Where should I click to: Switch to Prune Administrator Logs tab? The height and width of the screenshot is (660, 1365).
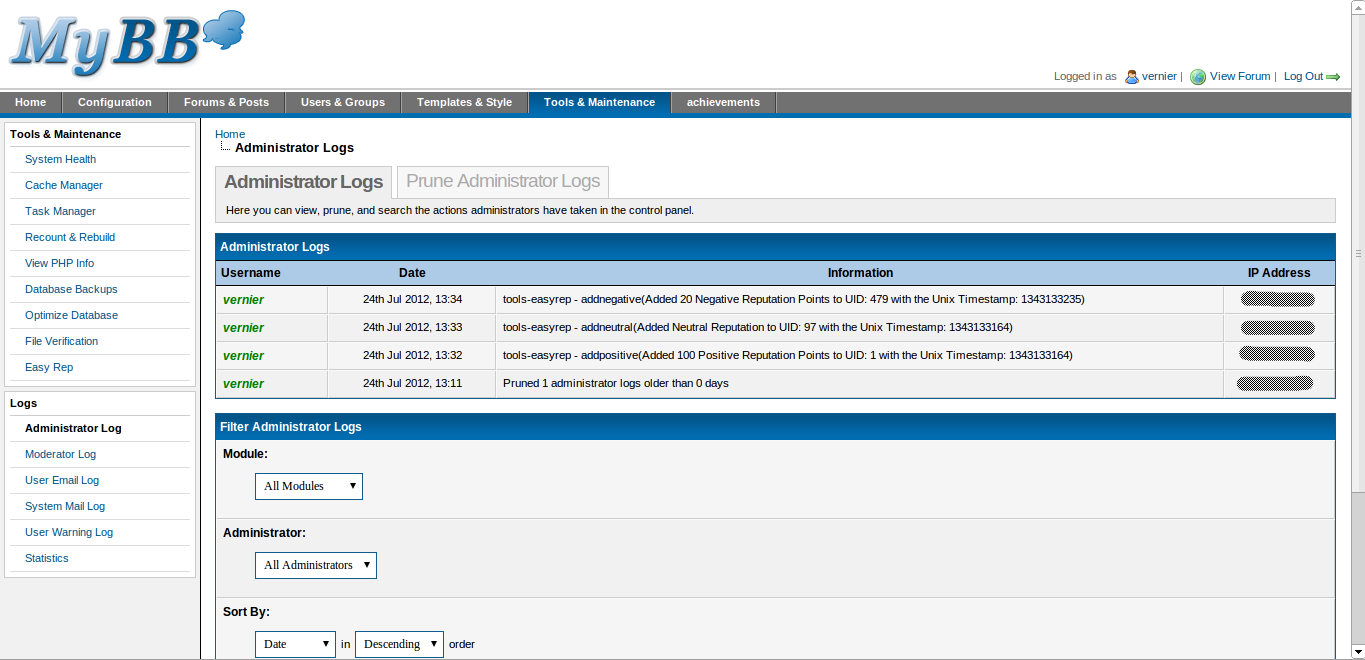(502, 181)
